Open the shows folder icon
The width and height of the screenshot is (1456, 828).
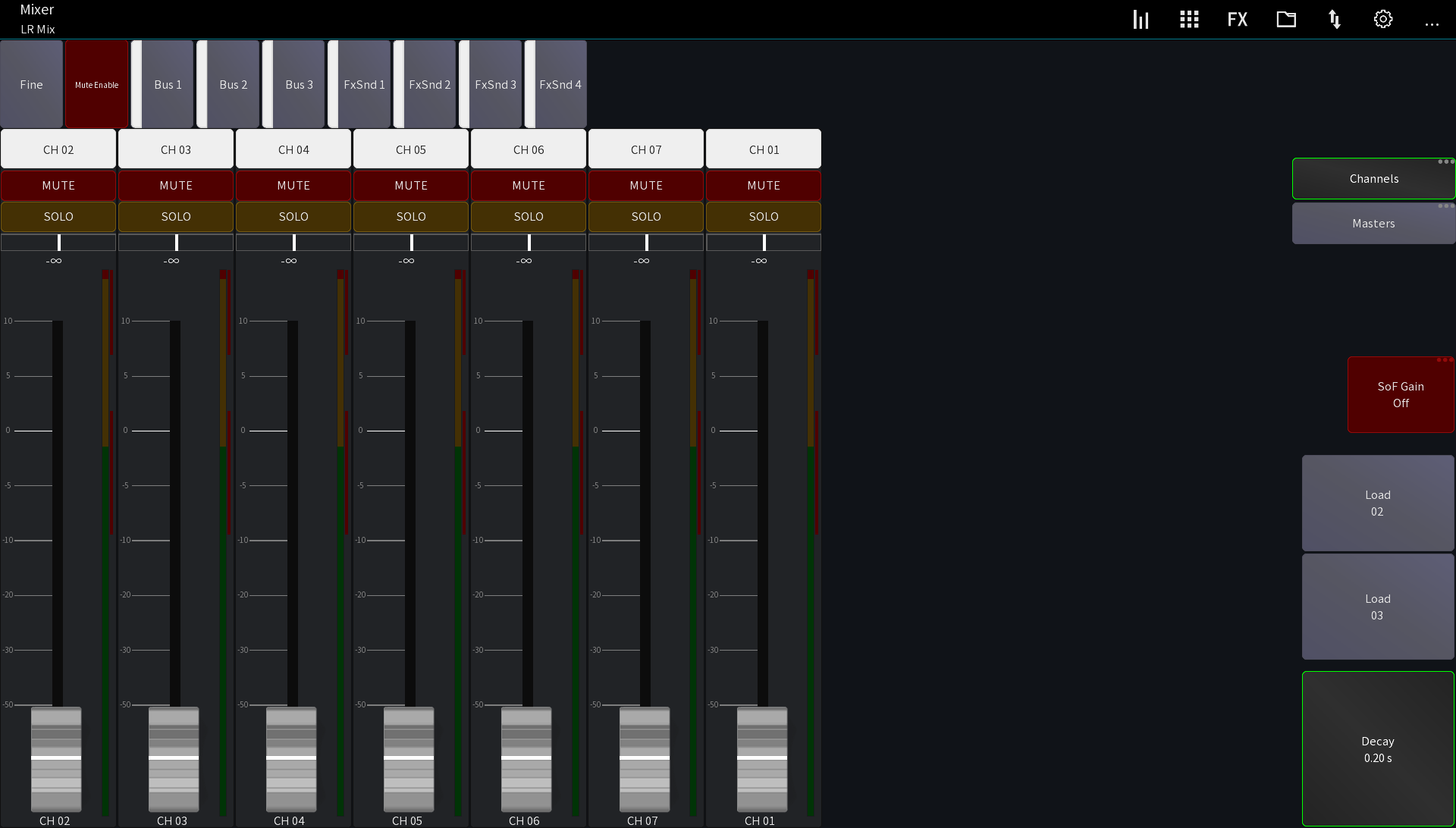pos(1286,19)
